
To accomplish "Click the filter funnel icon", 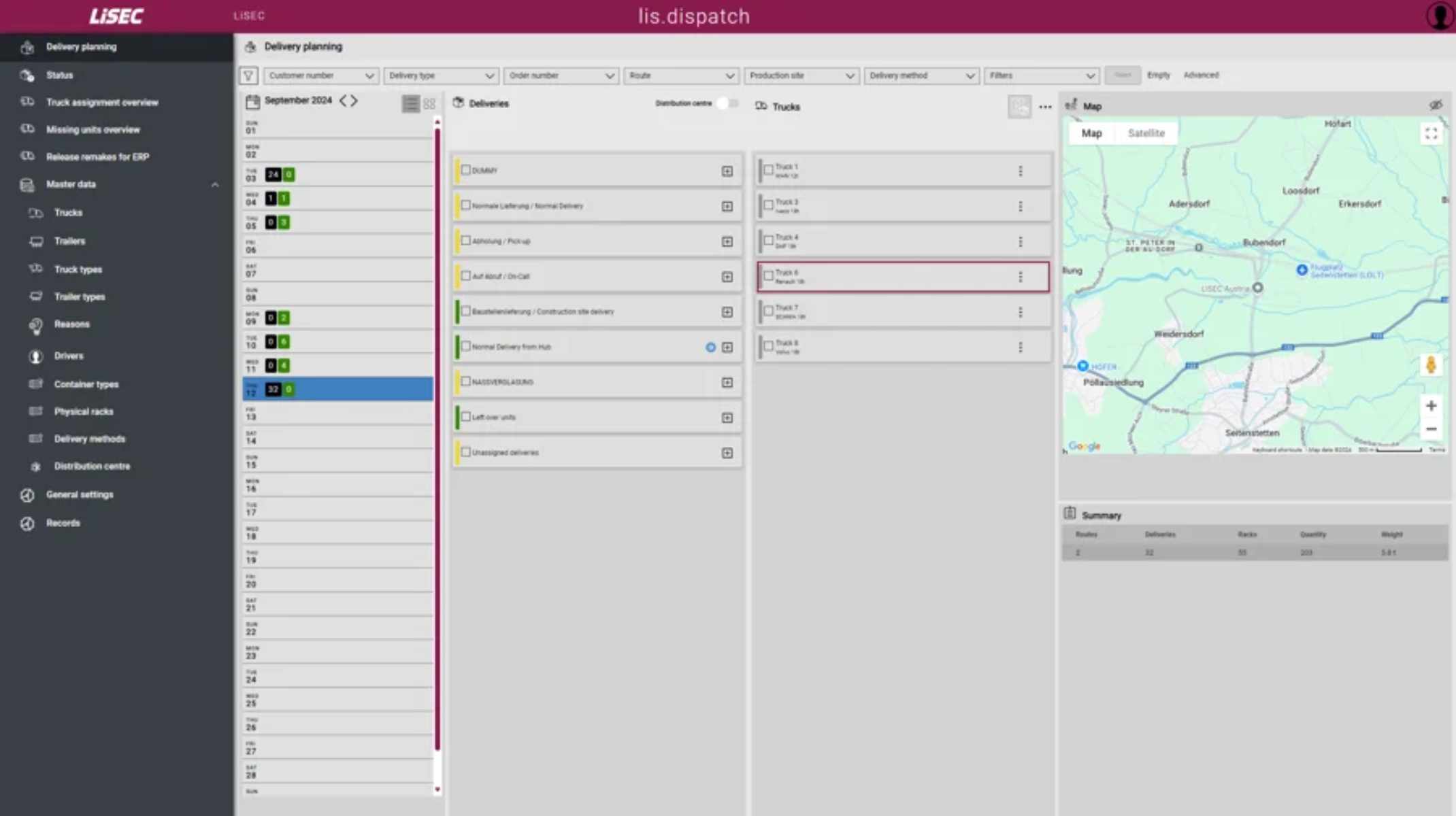I will pos(249,75).
